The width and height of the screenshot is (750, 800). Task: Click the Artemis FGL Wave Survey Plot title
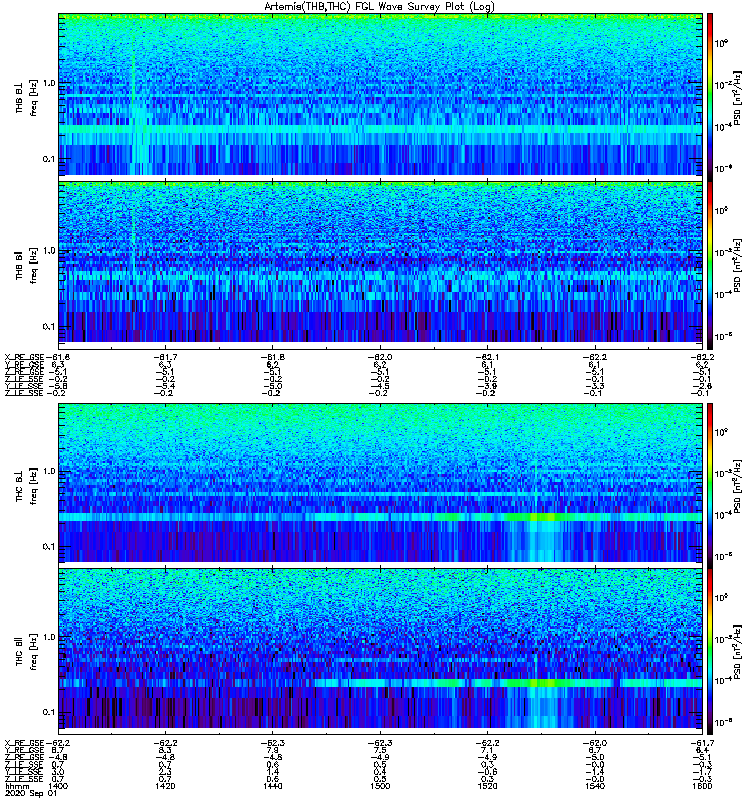click(x=379, y=7)
